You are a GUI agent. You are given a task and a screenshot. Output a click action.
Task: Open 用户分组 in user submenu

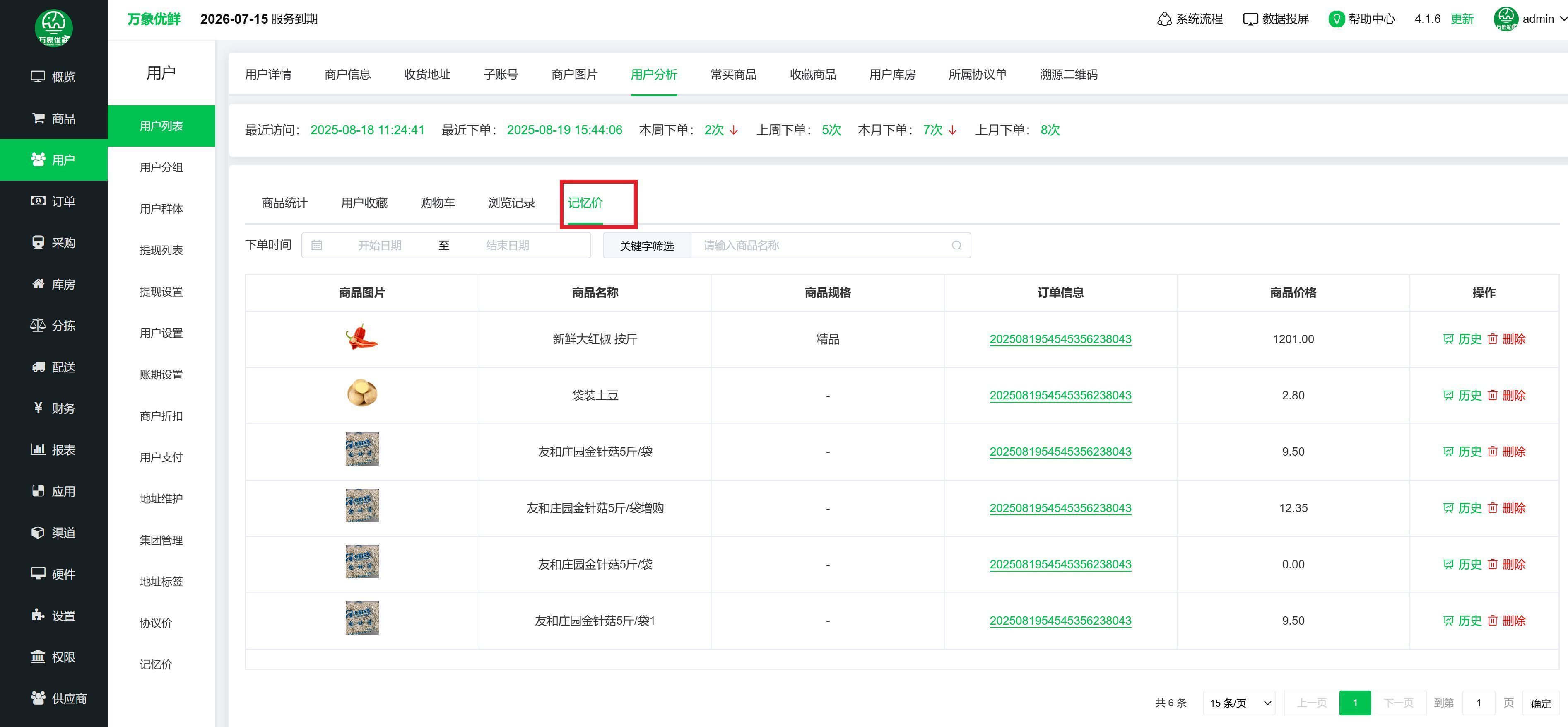tap(161, 167)
